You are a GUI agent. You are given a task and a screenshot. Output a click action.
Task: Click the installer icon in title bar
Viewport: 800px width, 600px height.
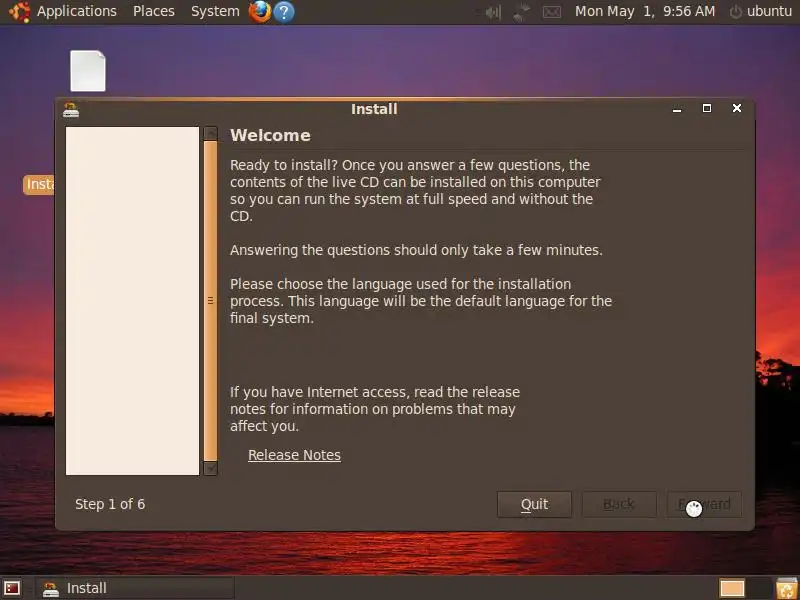pyautogui.click(x=71, y=109)
